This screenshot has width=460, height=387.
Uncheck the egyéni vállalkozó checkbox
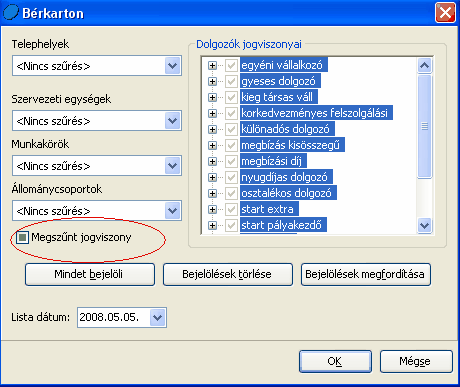[231, 65]
